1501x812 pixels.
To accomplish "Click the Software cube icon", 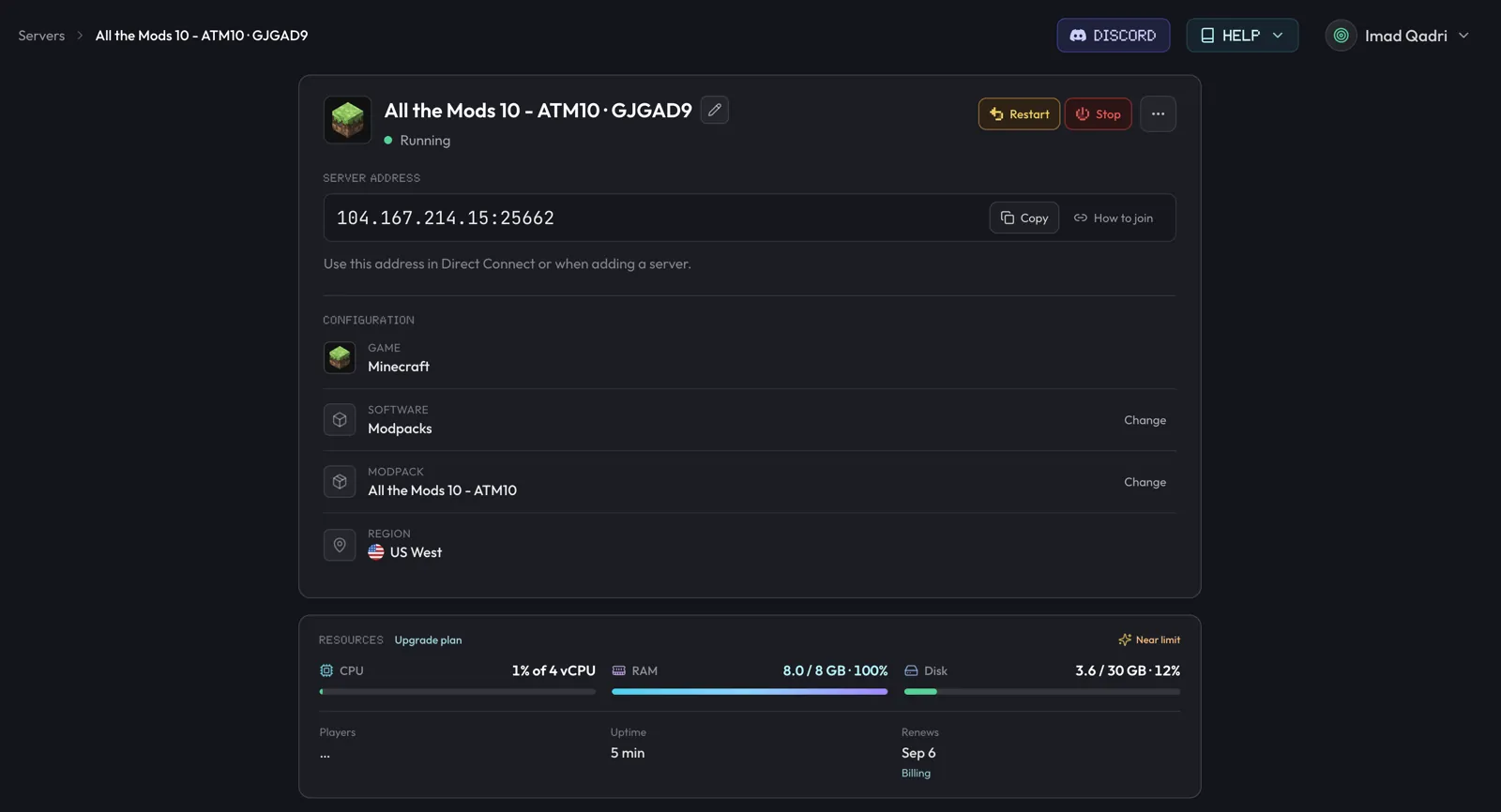I will click(340, 419).
